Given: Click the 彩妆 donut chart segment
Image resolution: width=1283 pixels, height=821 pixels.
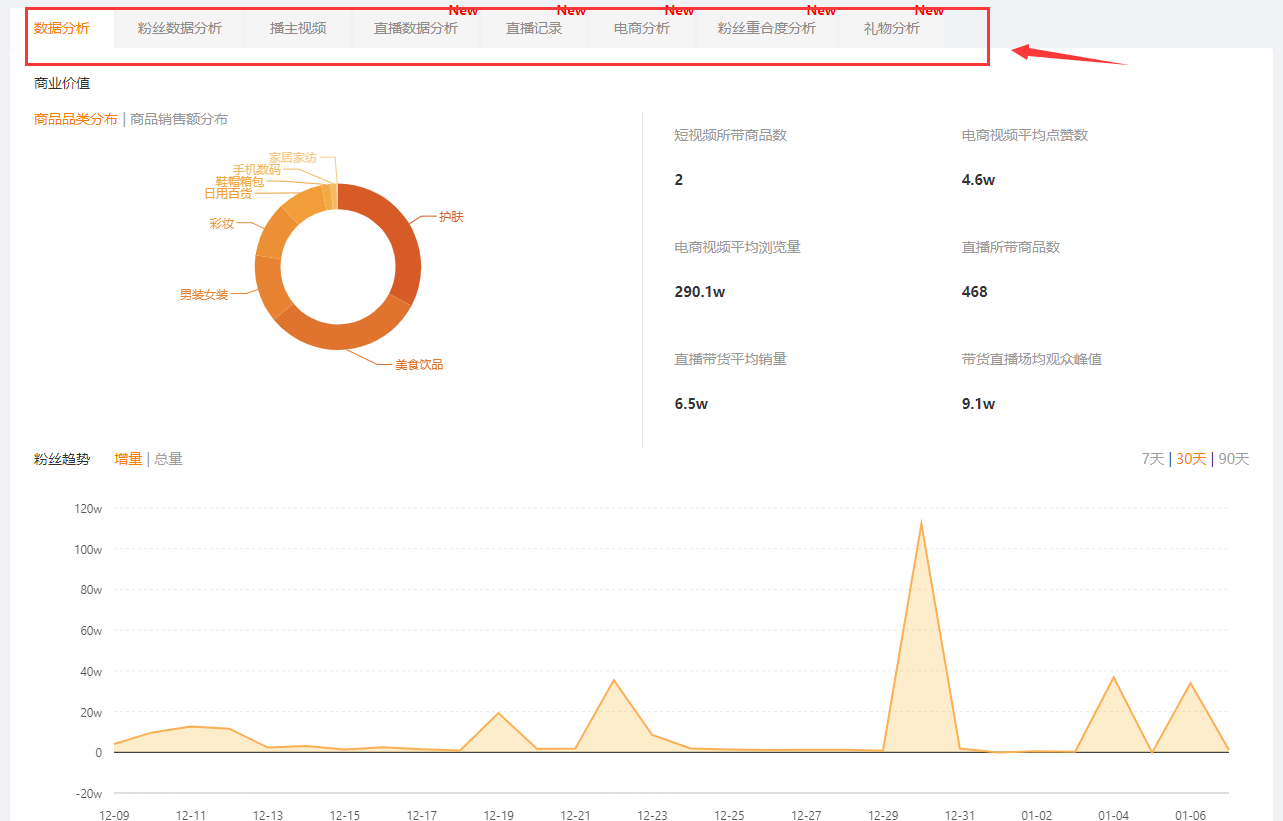Looking at the screenshot, I should click(273, 236).
